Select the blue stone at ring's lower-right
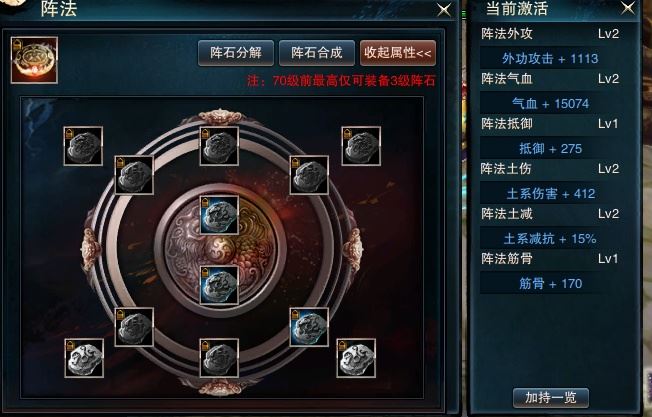Image resolution: width=652 pixels, height=417 pixels. pyautogui.click(x=309, y=327)
